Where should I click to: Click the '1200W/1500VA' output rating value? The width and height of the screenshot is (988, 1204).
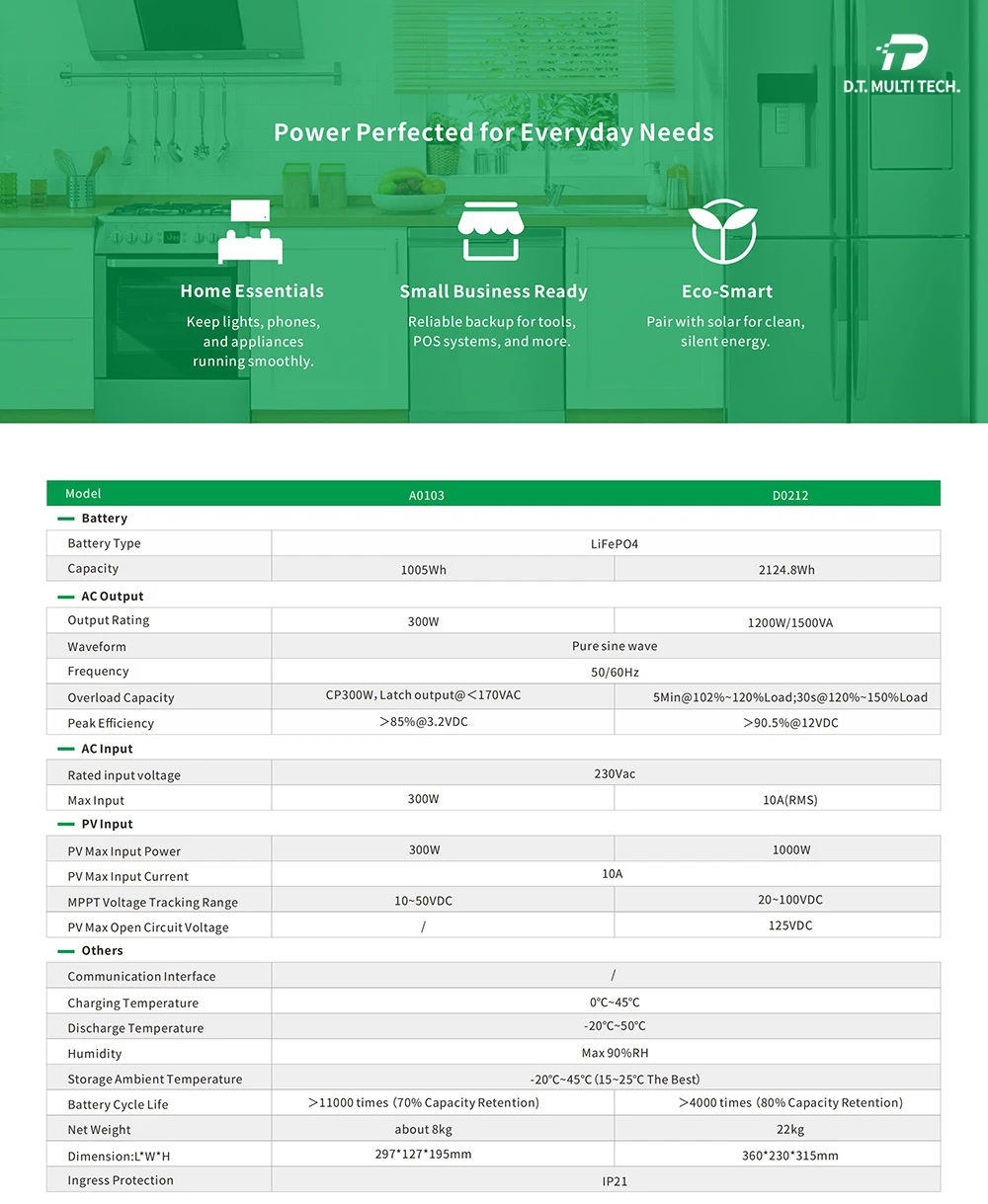pos(790,623)
